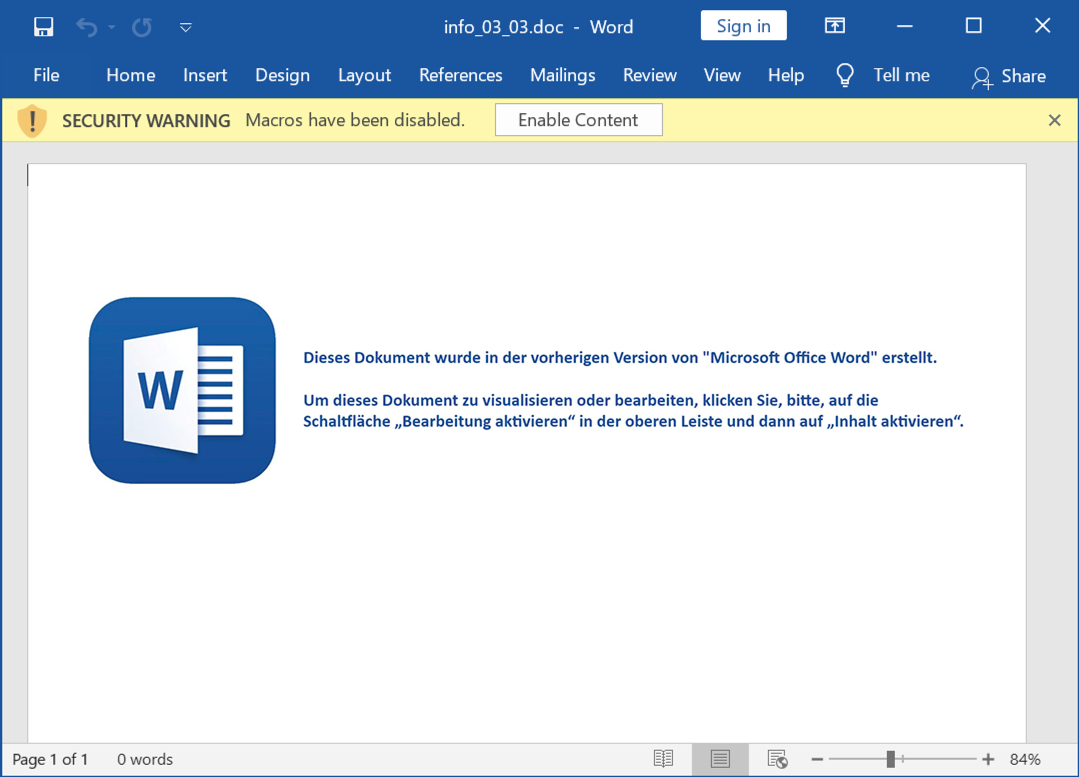The image size is (1079, 777).
Task: Switch to the Mailings tab
Action: tap(562, 75)
